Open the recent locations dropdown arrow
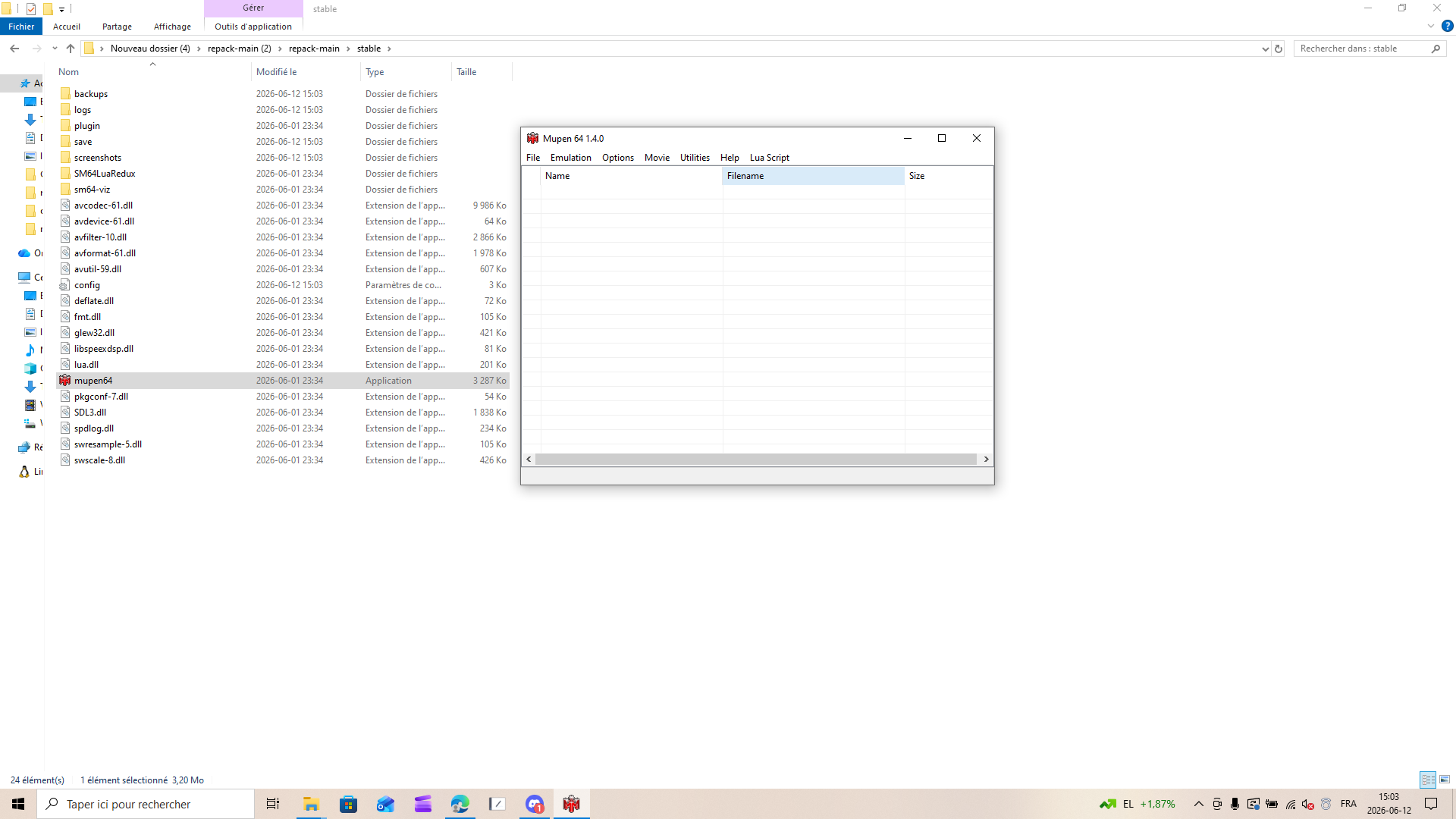Image resolution: width=1456 pixels, height=819 pixels. pyautogui.click(x=55, y=49)
